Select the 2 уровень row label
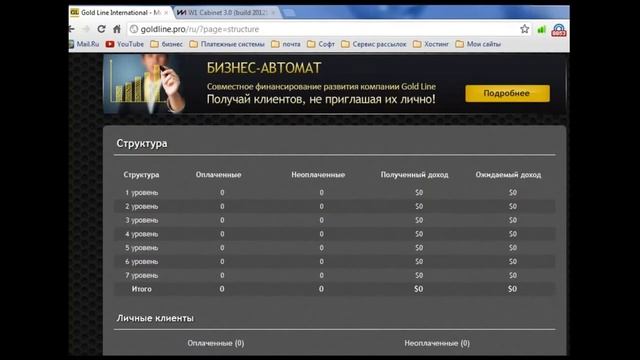This screenshot has height=360, width=640. [142, 207]
